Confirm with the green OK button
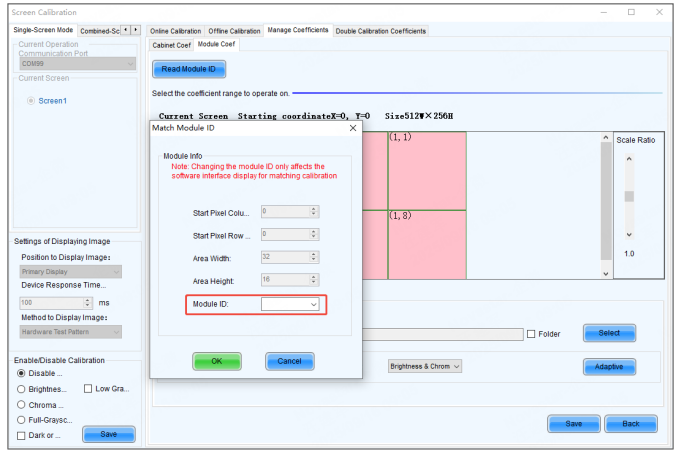The width and height of the screenshot is (678, 455). [217, 361]
